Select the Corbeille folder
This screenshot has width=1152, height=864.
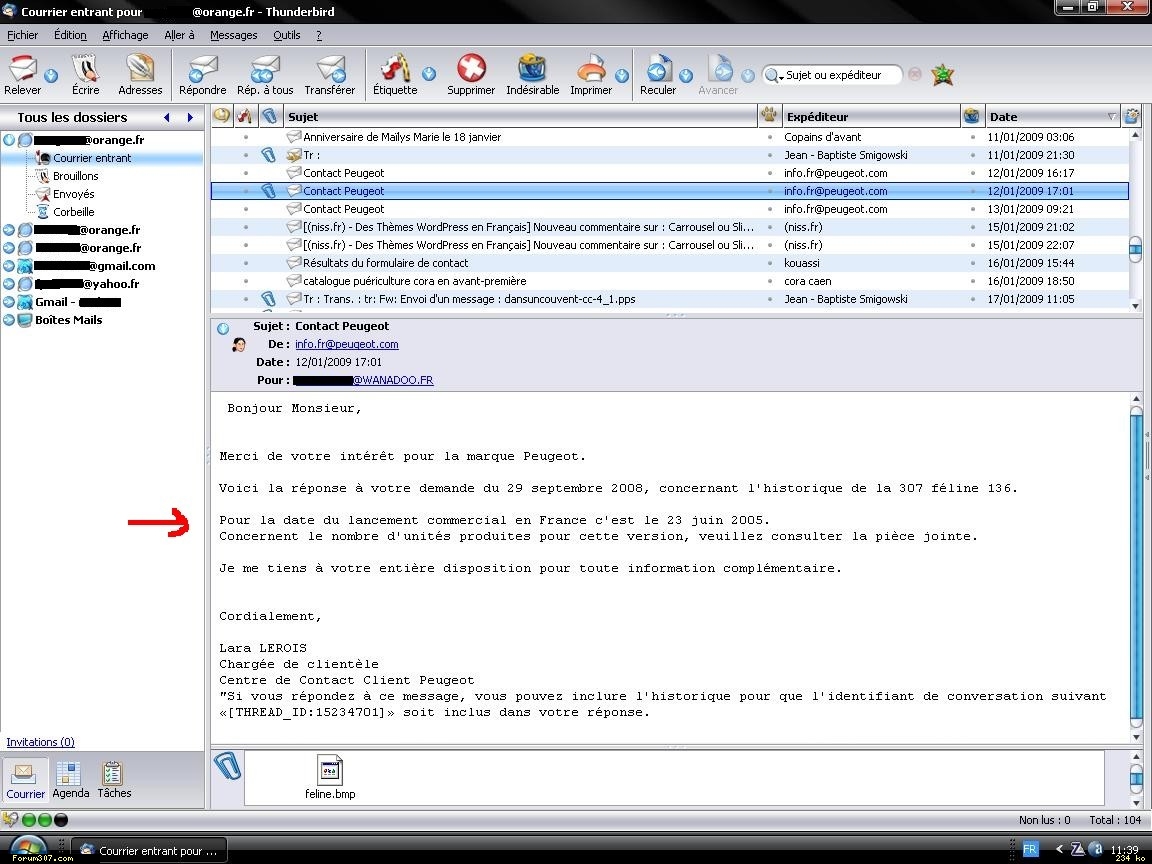point(73,212)
